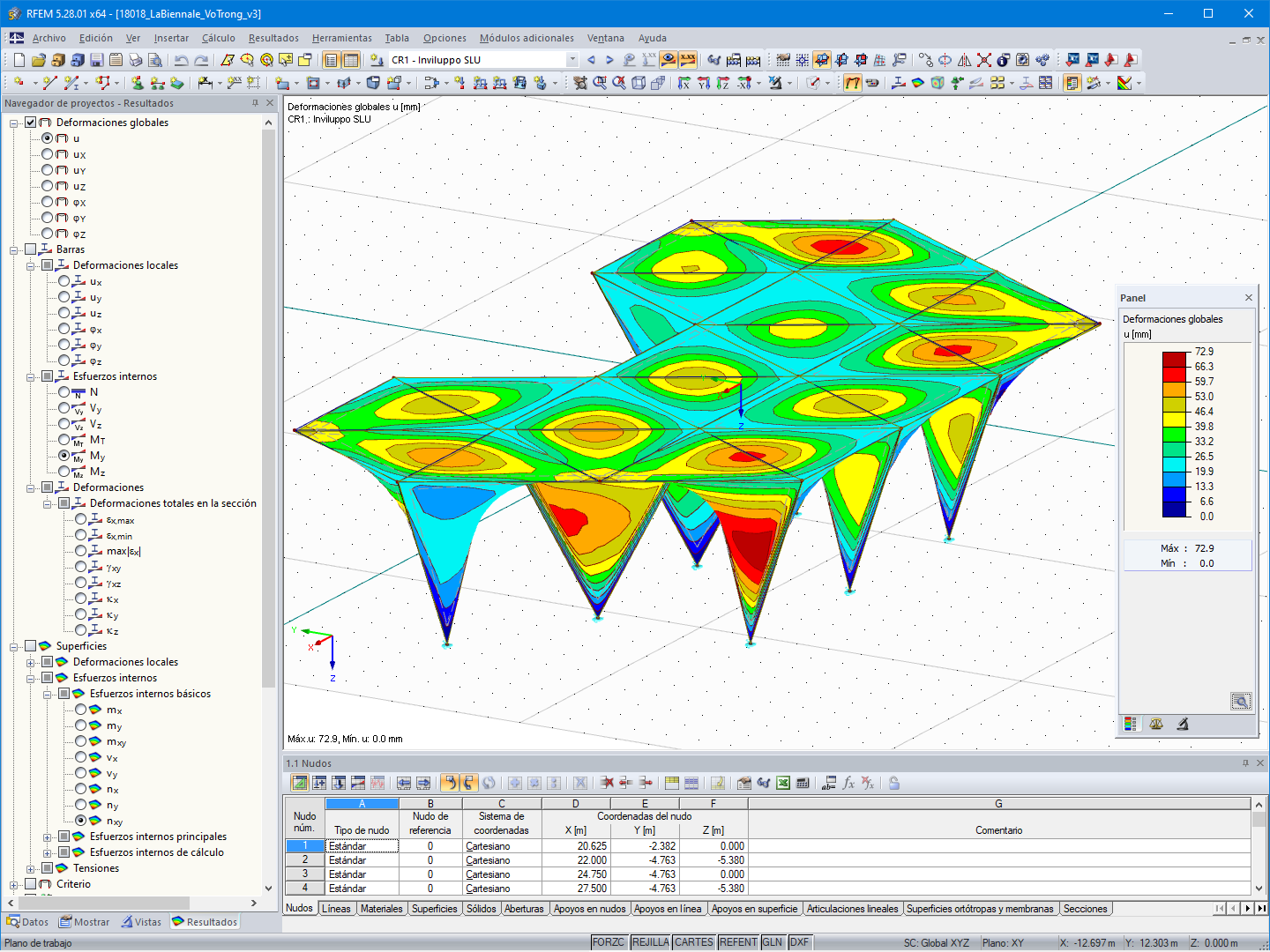Collapse the Barras tree node

click(x=14, y=249)
